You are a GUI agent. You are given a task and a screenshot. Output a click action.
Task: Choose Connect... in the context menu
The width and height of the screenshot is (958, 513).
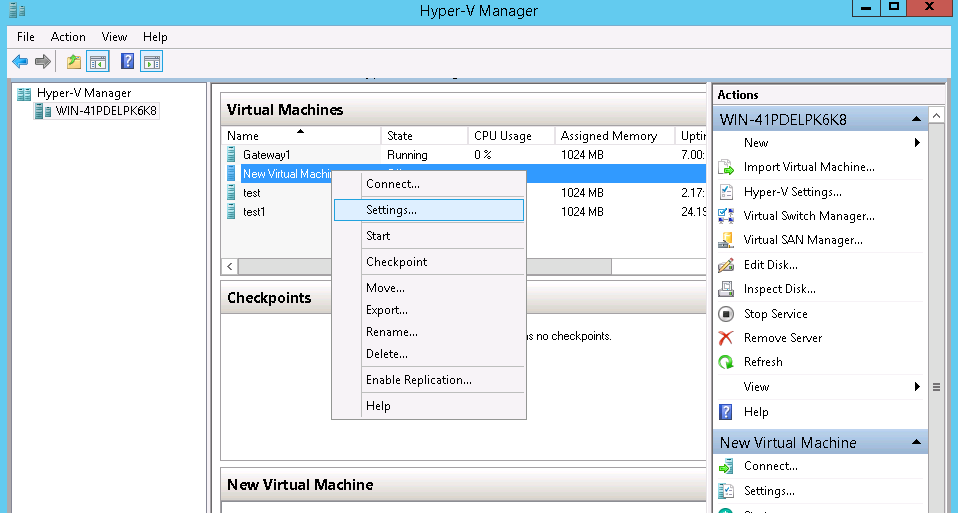click(x=429, y=184)
